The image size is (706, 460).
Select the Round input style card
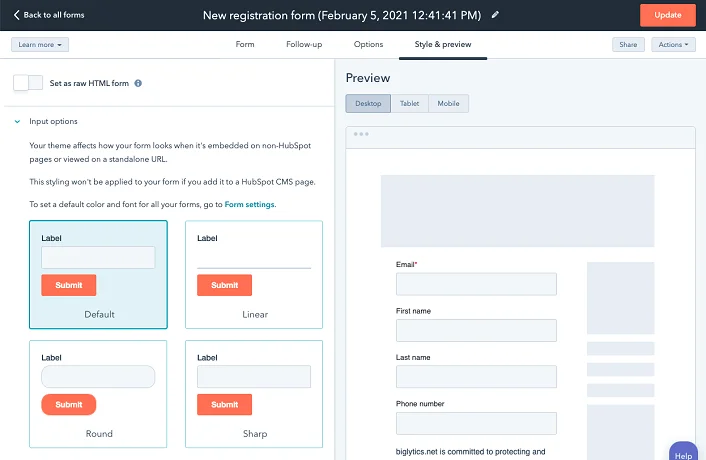pos(98,394)
